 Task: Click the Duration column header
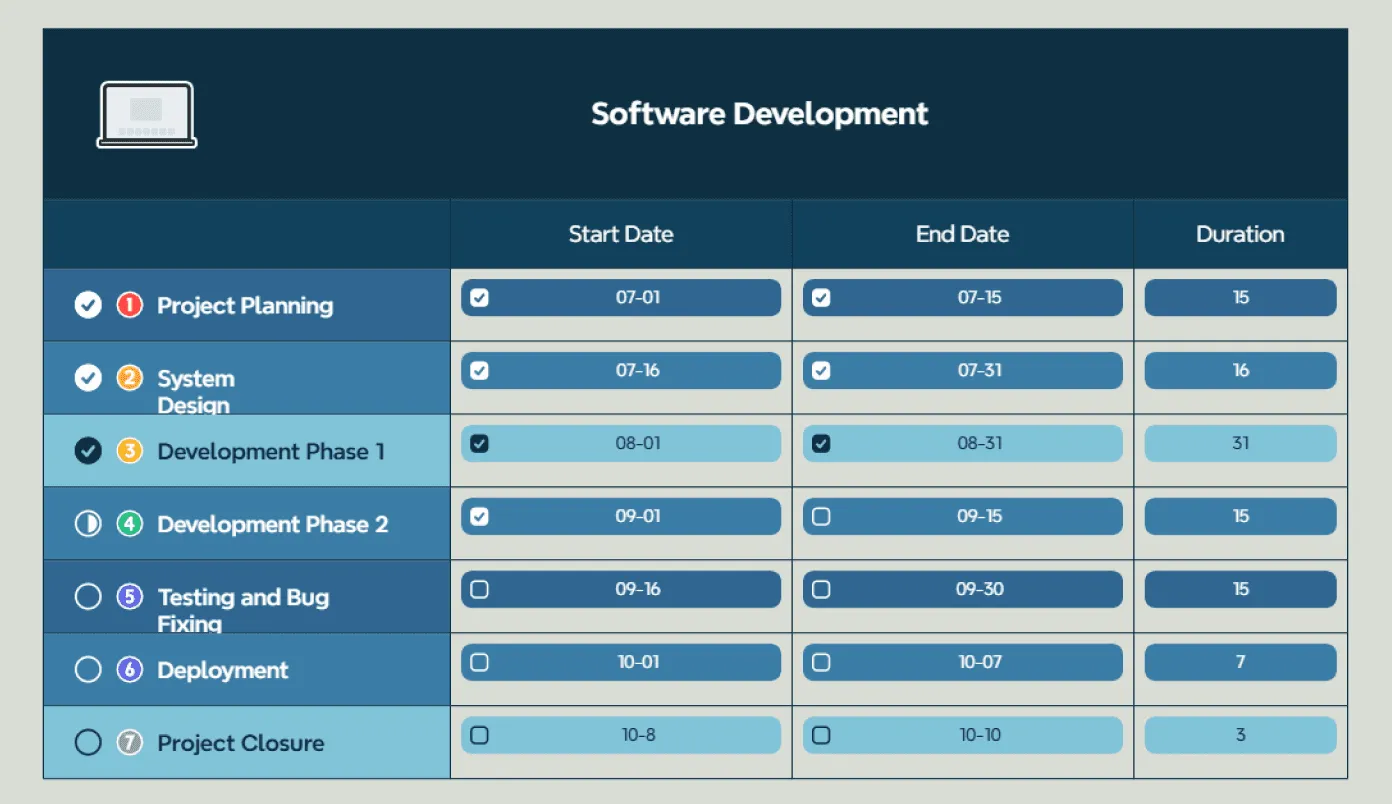pos(1240,235)
